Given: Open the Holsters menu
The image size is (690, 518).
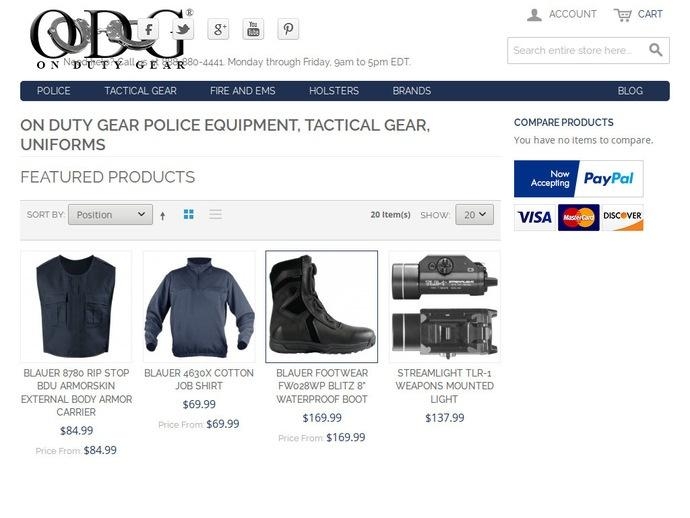Looking at the screenshot, I should (x=334, y=91).
